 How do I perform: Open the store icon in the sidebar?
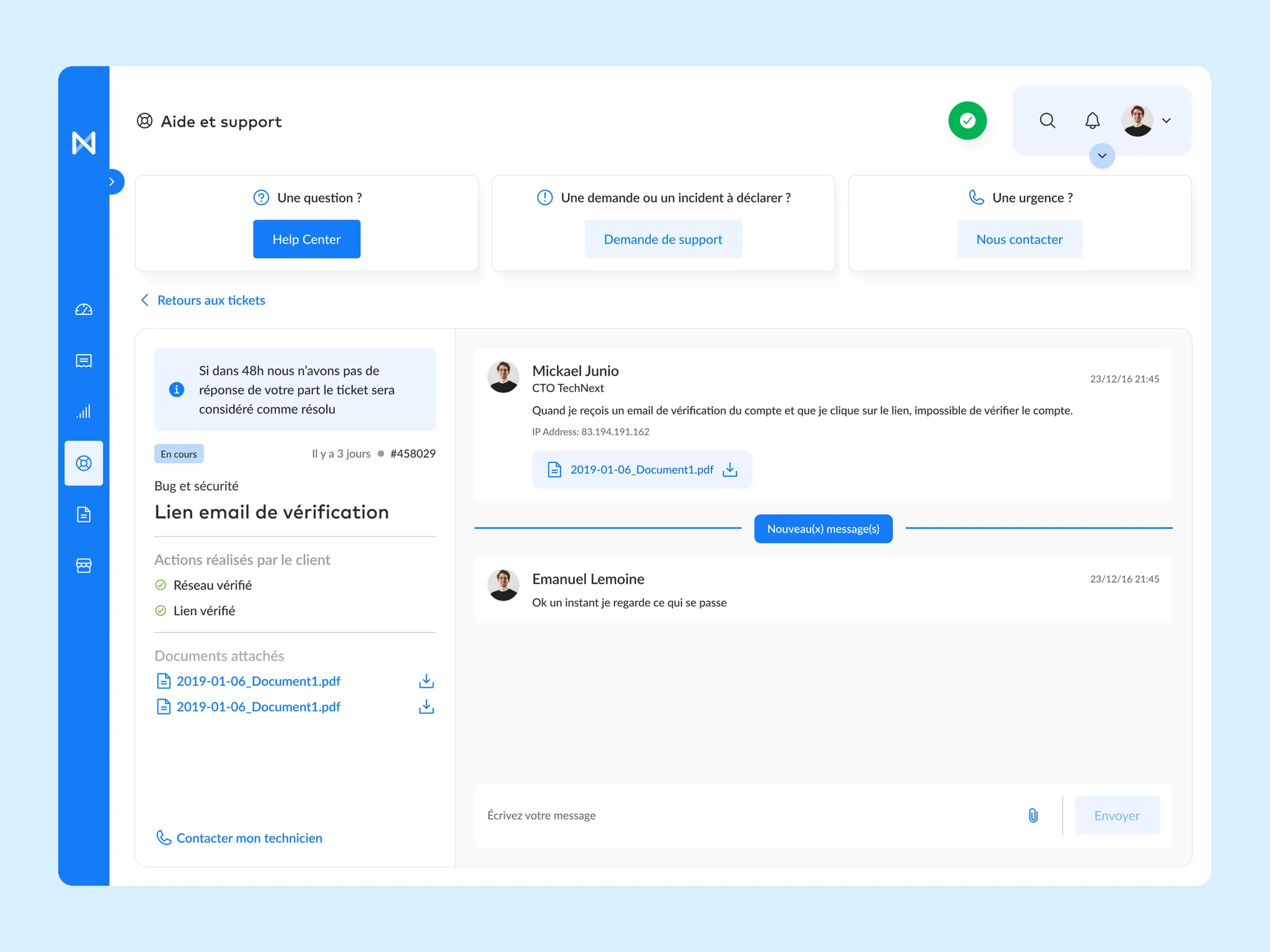pyautogui.click(x=84, y=565)
